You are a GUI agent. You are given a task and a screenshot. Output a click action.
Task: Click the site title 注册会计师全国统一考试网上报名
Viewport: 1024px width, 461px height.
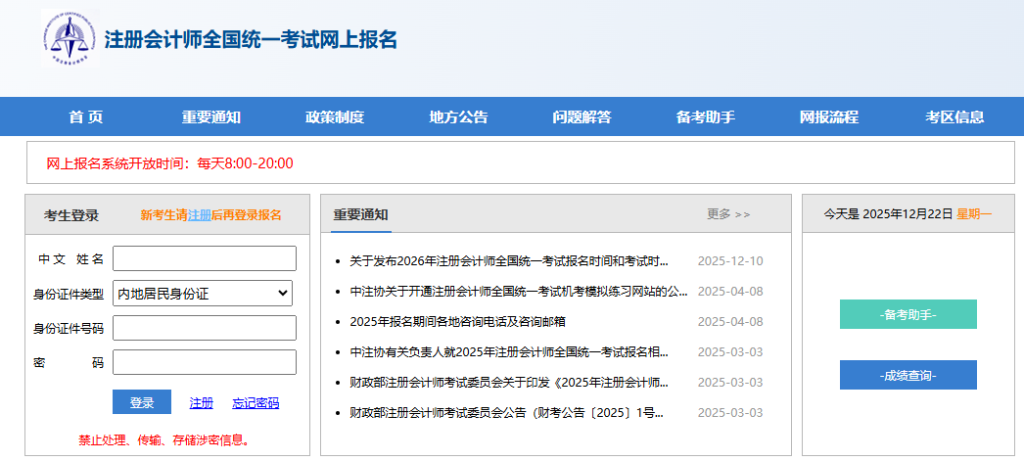[250, 39]
